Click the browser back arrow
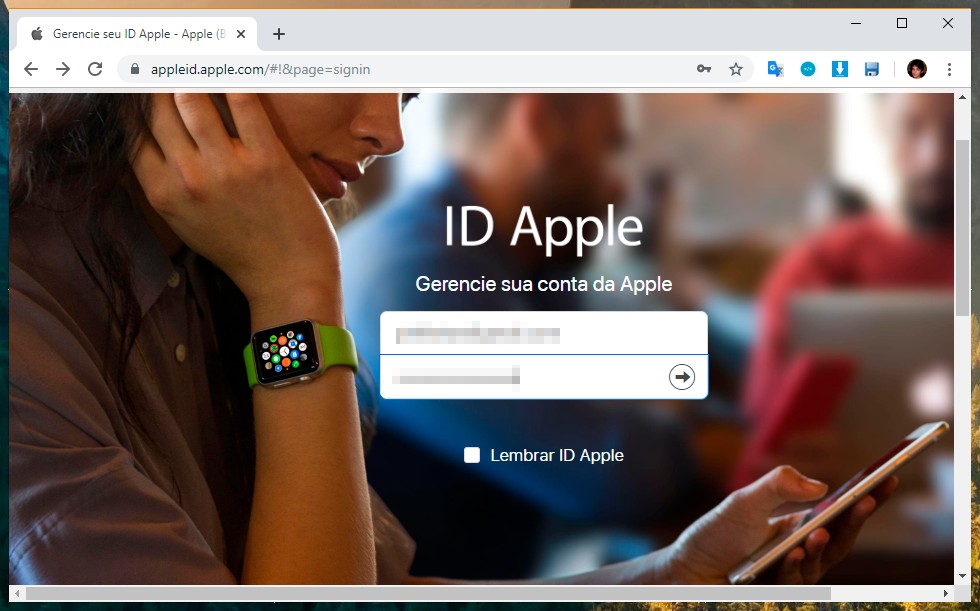The height and width of the screenshot is (611, 980). [31, 69]
